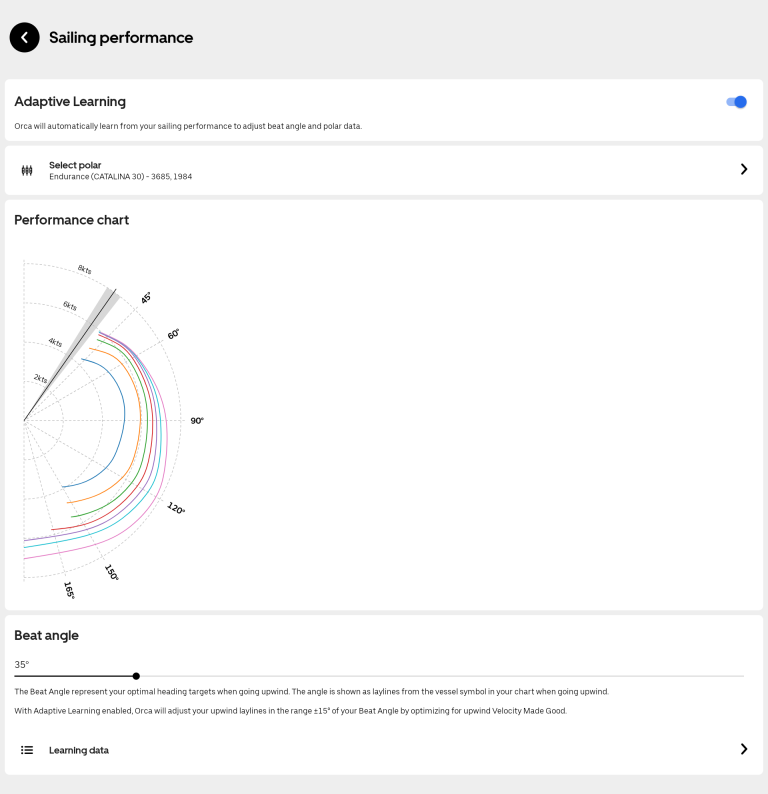This screenshot has height=794, width=768.
Task: Toggle the Adaptive Learning switch
Action: pos(737,102)
